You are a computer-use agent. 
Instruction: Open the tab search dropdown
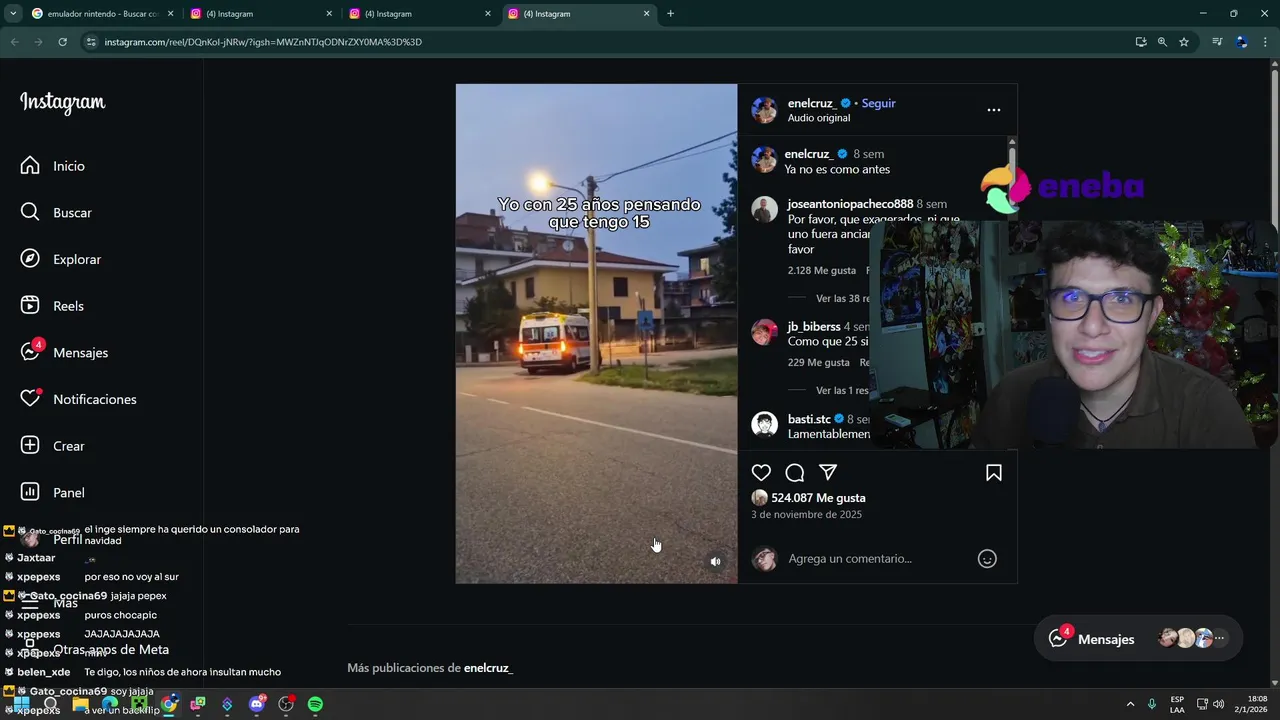coord(13,14)
